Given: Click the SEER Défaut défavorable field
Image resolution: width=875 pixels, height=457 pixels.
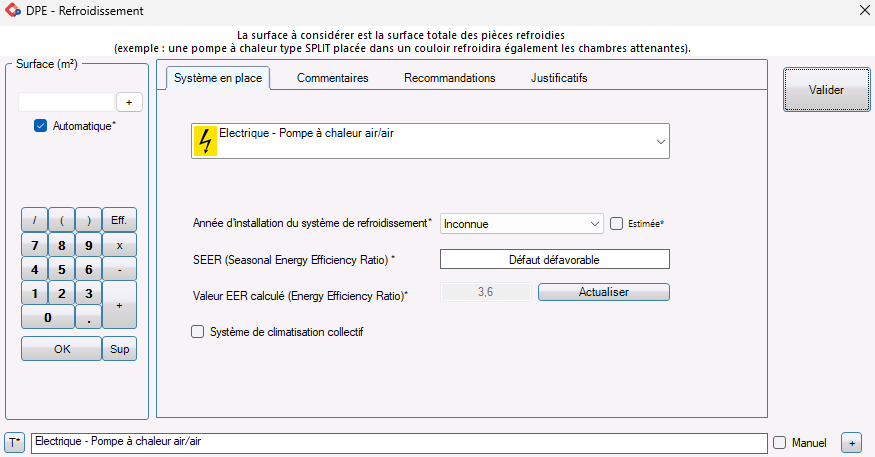Looking at the screenshot, I should [x=554, y=259].
